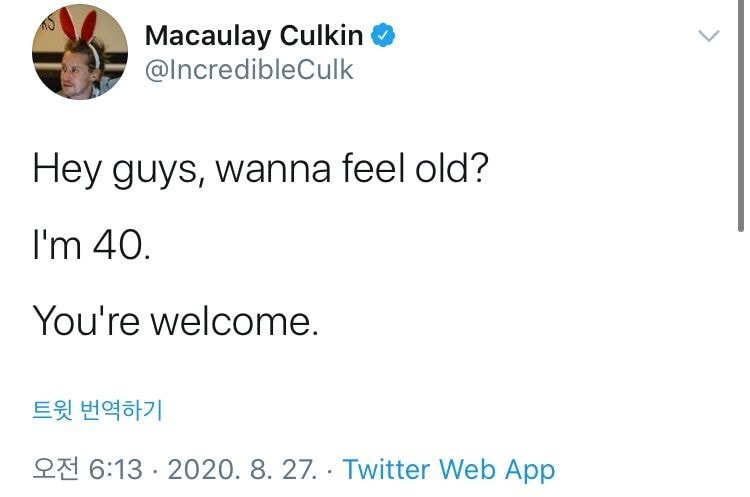Click the 'You're welcome.' tweet line
Screen dimensions: 750x497
175,320
